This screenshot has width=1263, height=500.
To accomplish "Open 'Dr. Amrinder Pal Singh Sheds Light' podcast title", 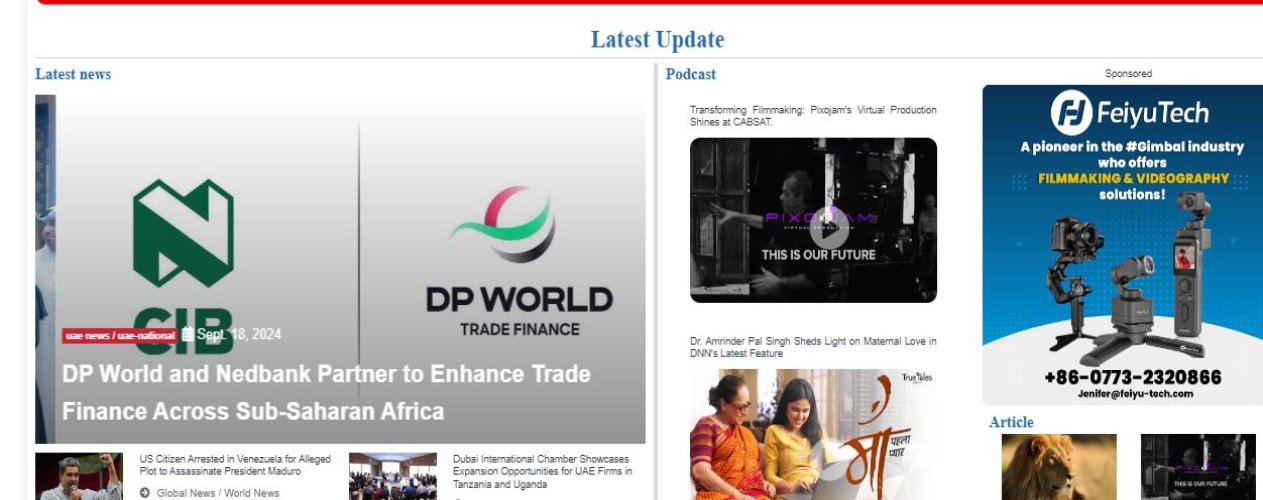I will pyautogui.click(x=813, y=347).
